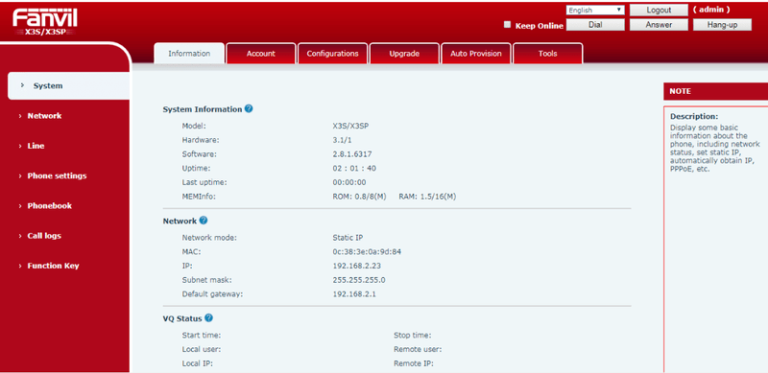Open Network section help icon
Screen dimensions: 768x373
point(203,220)
